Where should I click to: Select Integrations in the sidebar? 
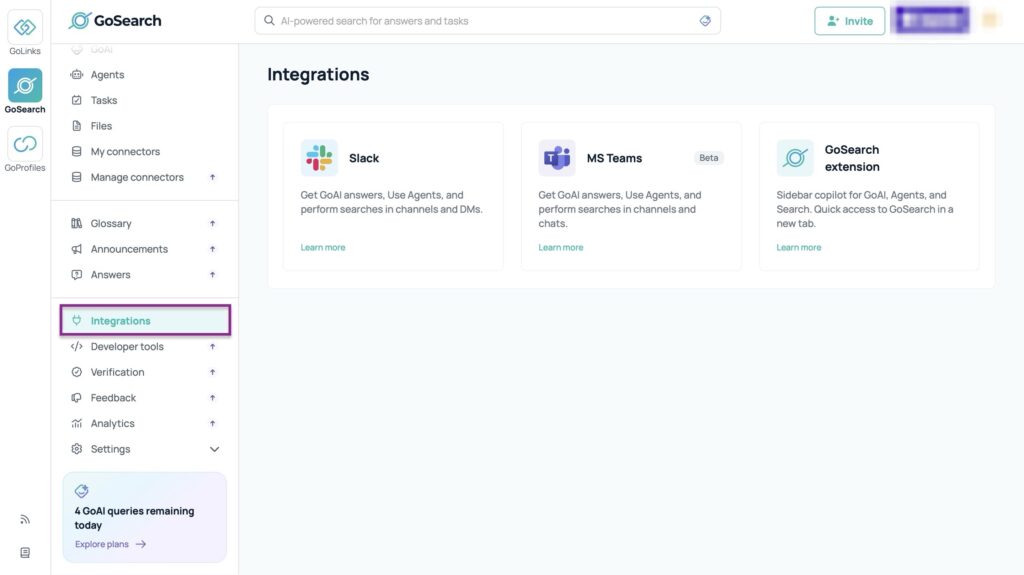coord(144,320)
